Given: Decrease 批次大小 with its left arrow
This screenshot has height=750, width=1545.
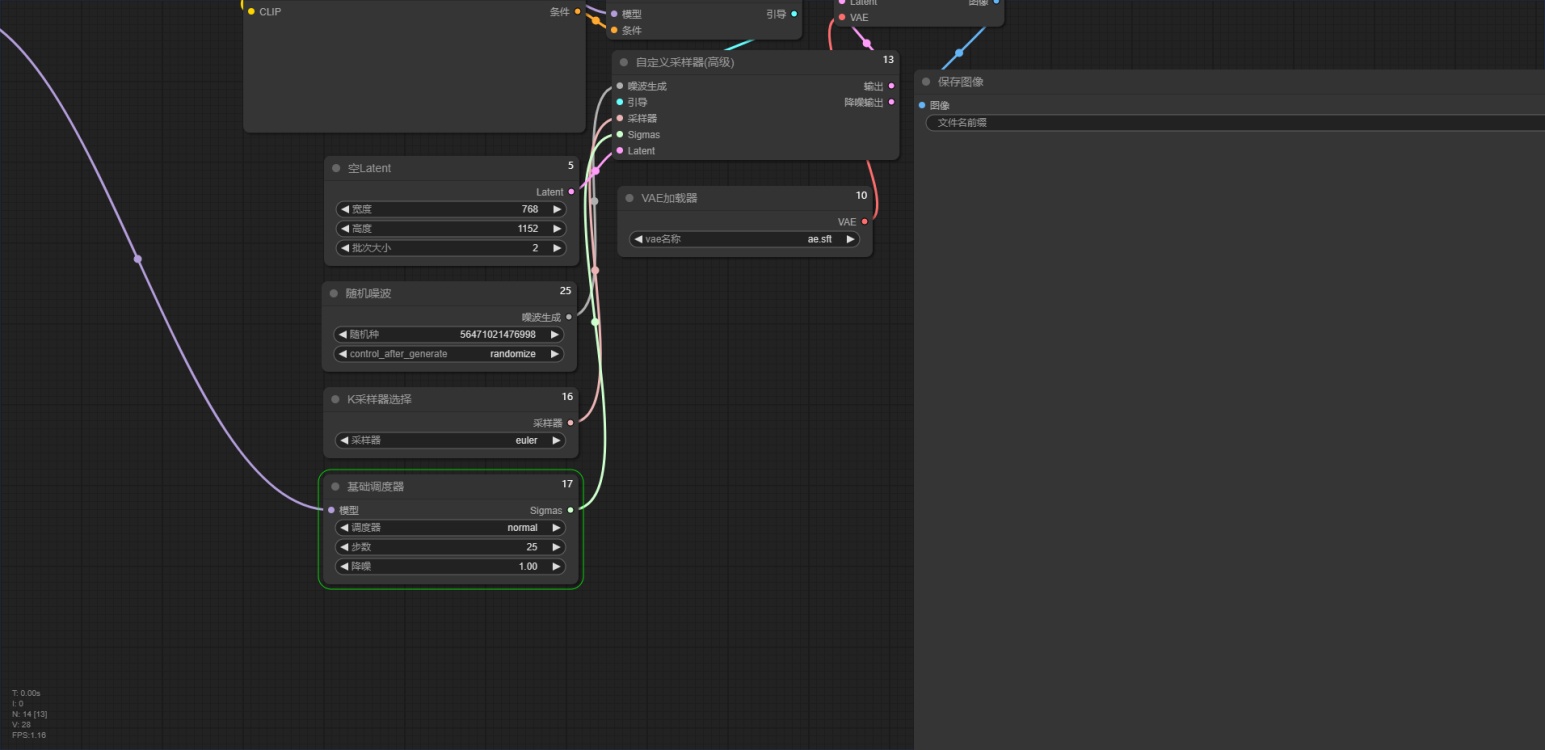Looking at the screenshot, I should [345, 248].
